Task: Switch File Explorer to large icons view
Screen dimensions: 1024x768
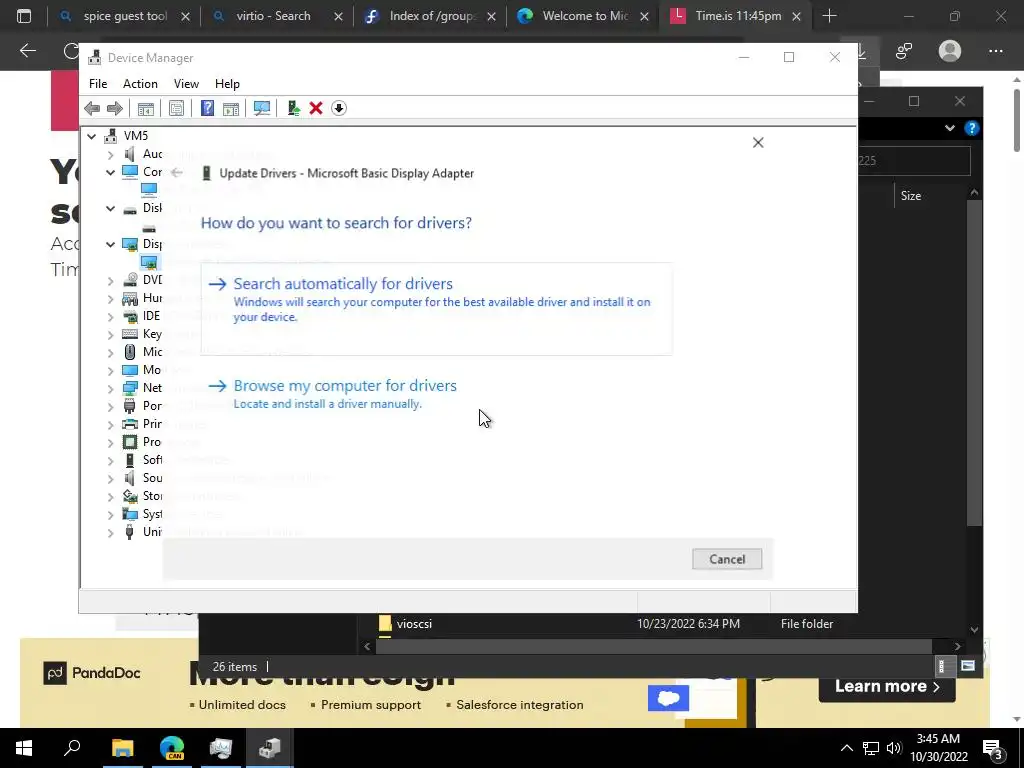Action: pos(968,666)
